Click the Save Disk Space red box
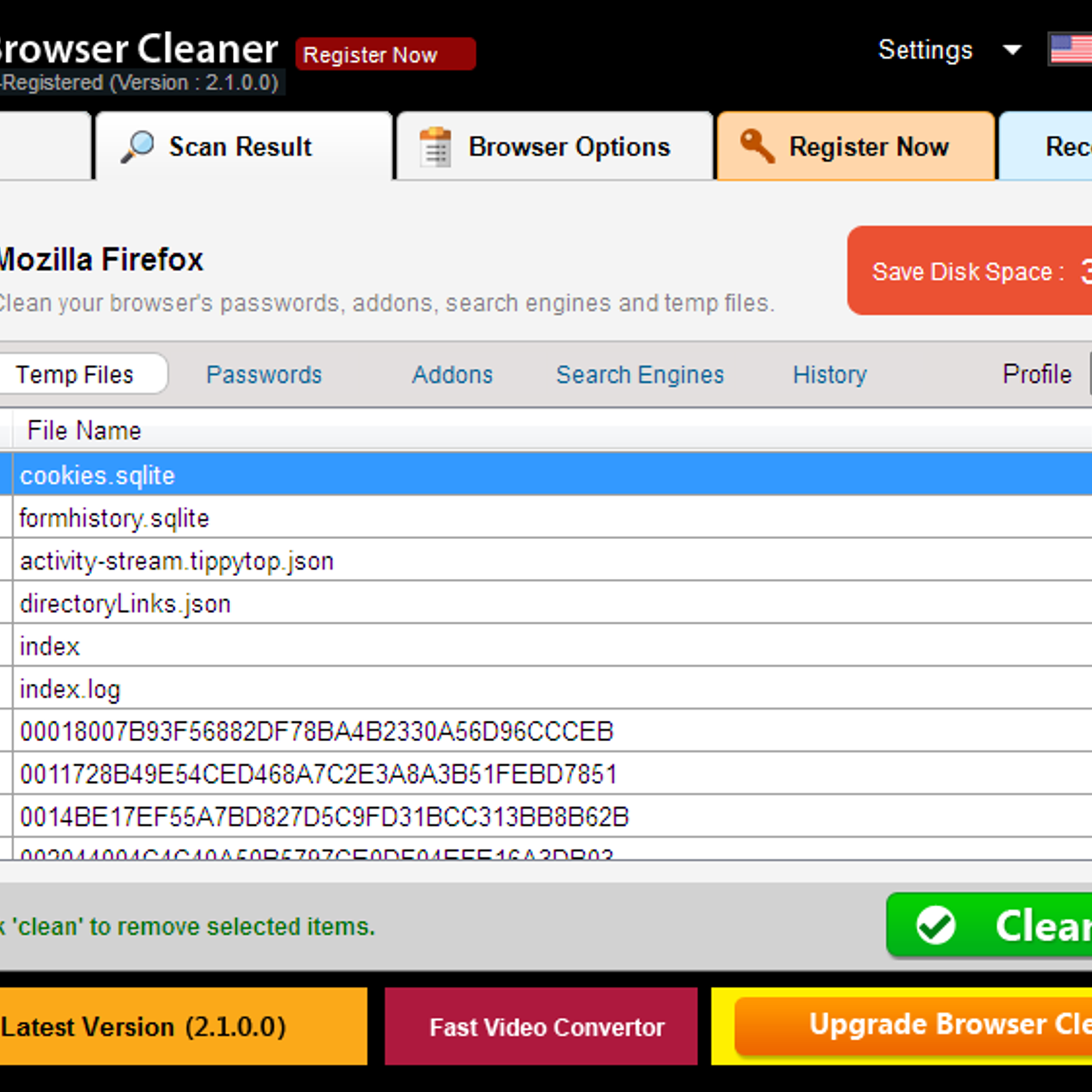The width and height of the screenshot is (1092, 1092). tap(969, 270)
